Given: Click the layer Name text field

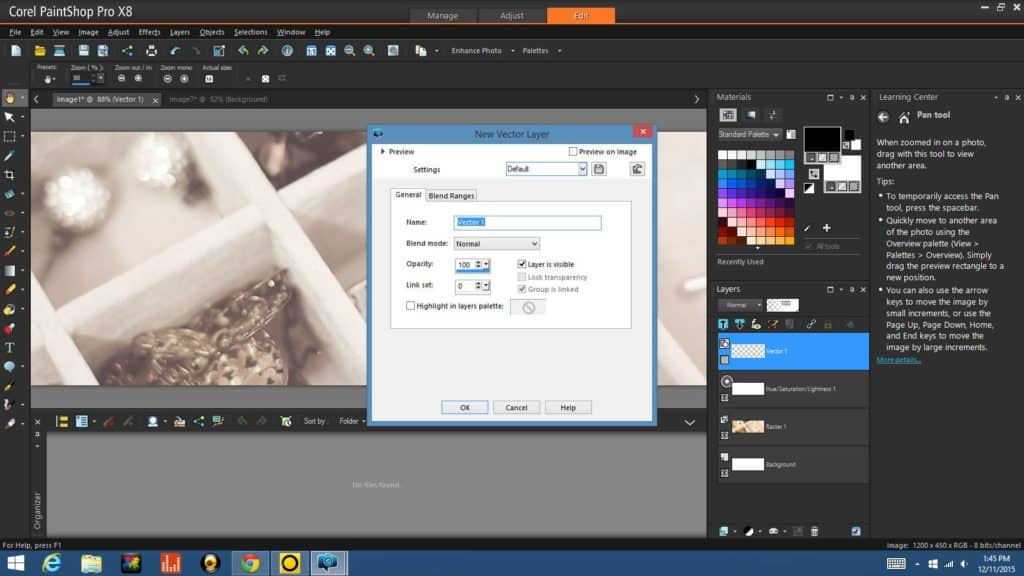Looking at the screenshot, I should [527, 222].
